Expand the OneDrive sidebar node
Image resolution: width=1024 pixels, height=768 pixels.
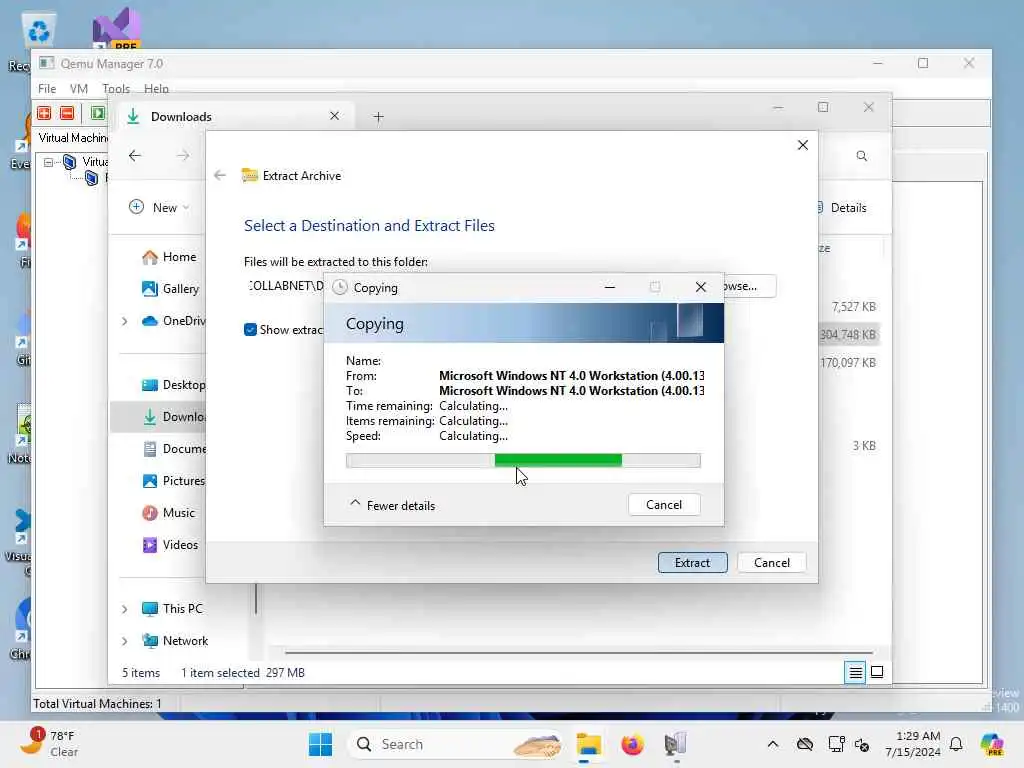pyautogui.click(x=124, y=321)
